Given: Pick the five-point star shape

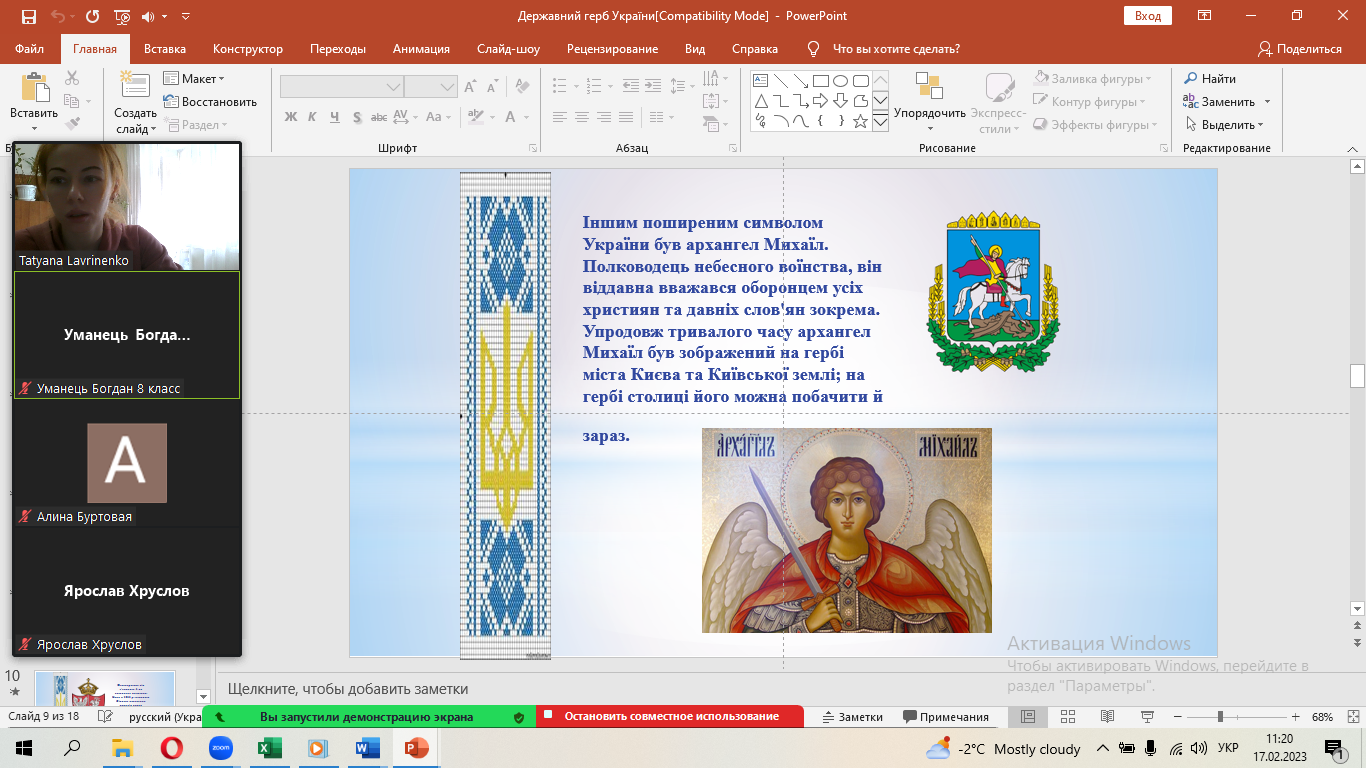Looking at the screenshot, I should (x=860, y=121).
